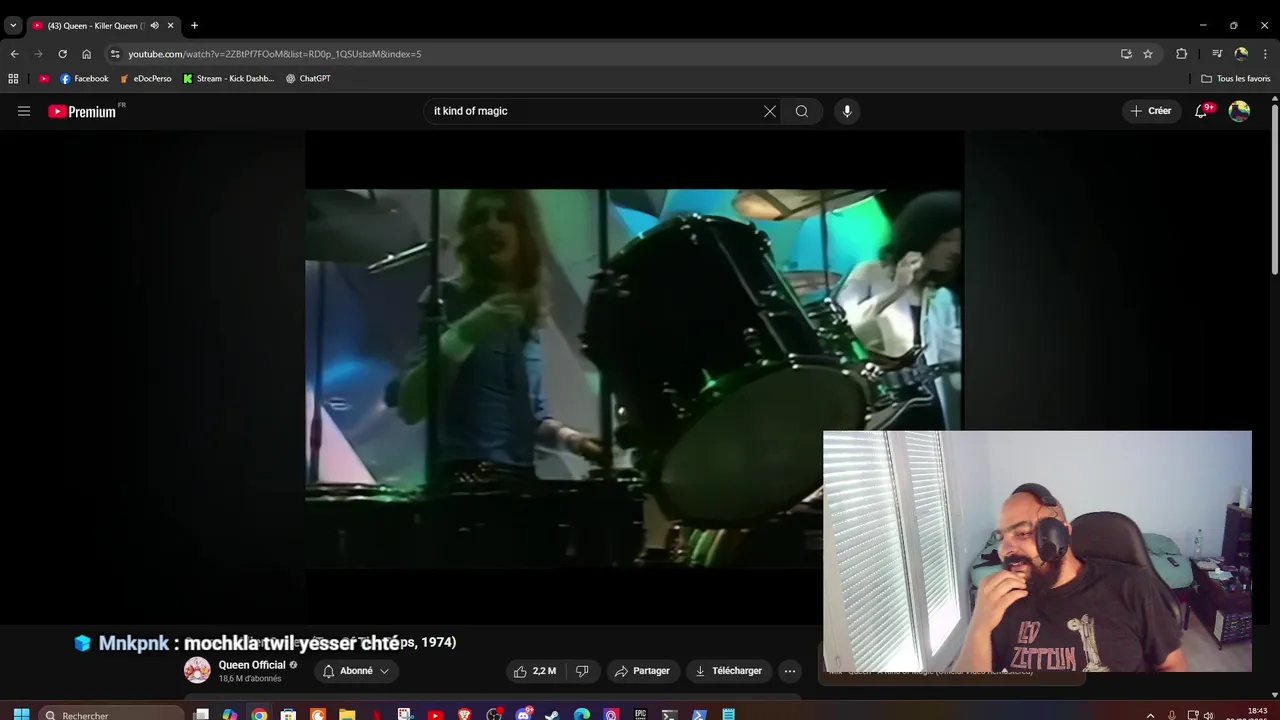Open Steam from the taskbar
Image resolution: width=1280 pixels, height=720 pixels.
[x=552, y=715]
